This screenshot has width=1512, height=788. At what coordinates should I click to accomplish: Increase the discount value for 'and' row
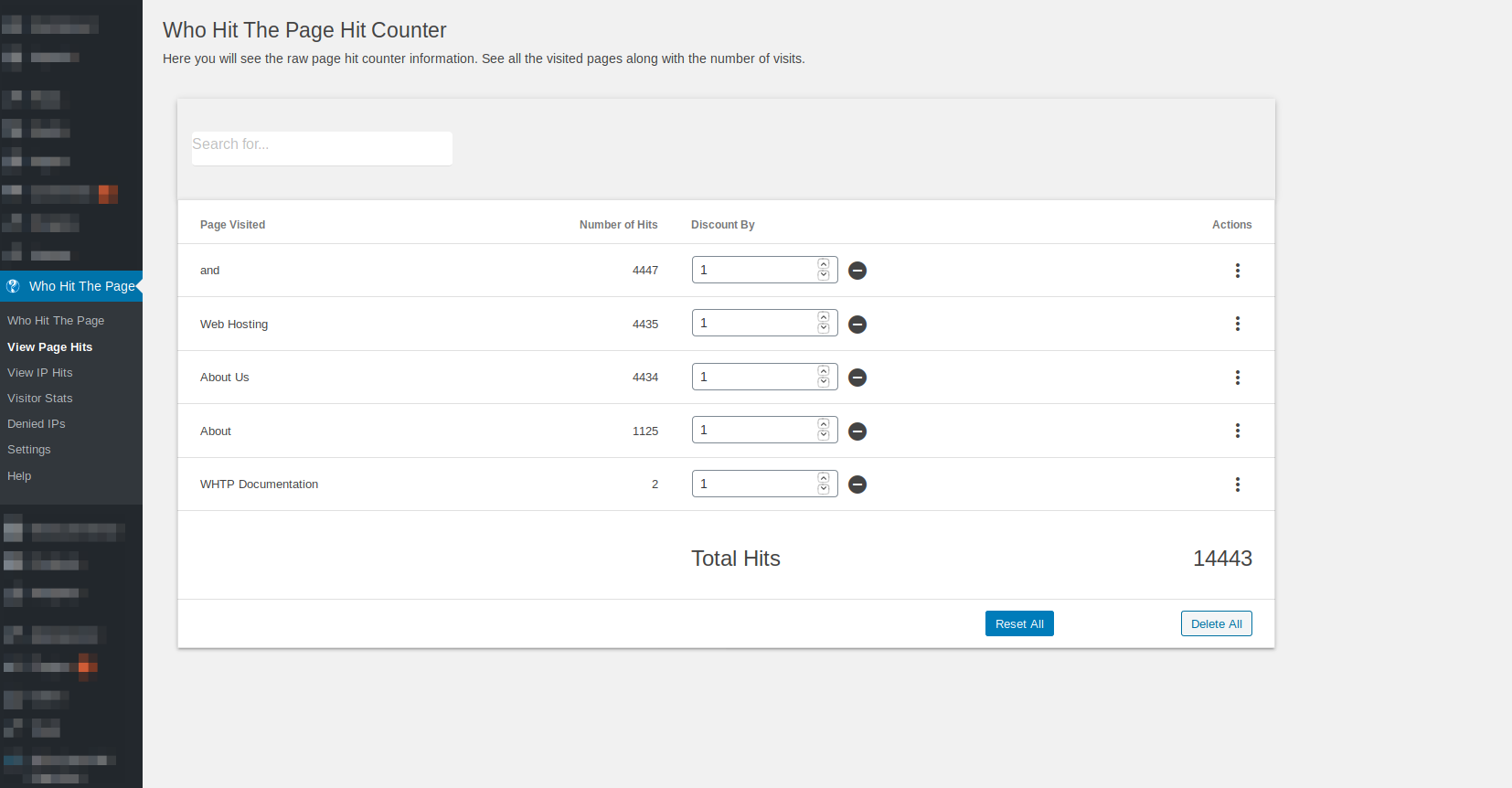pyautogui.click(x=824, y=264)
